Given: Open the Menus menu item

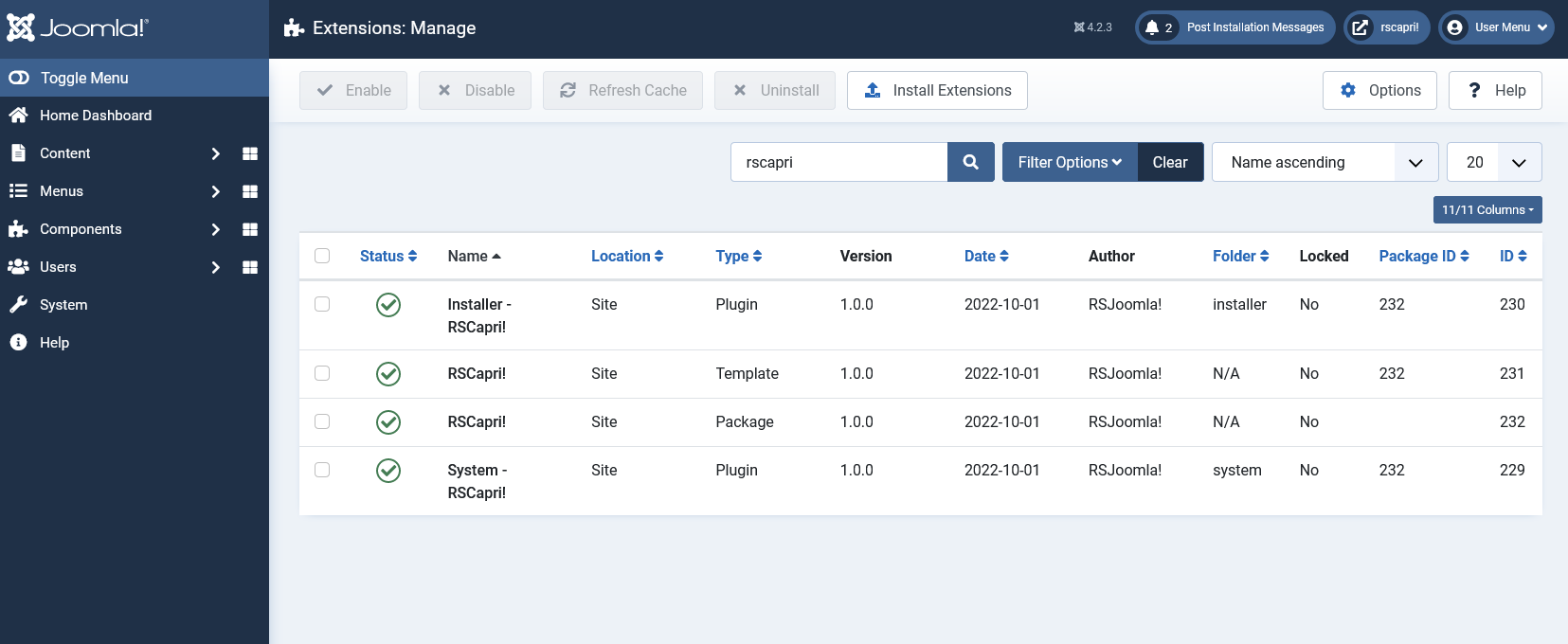Looking at the screenshot, I should (62, 191).
